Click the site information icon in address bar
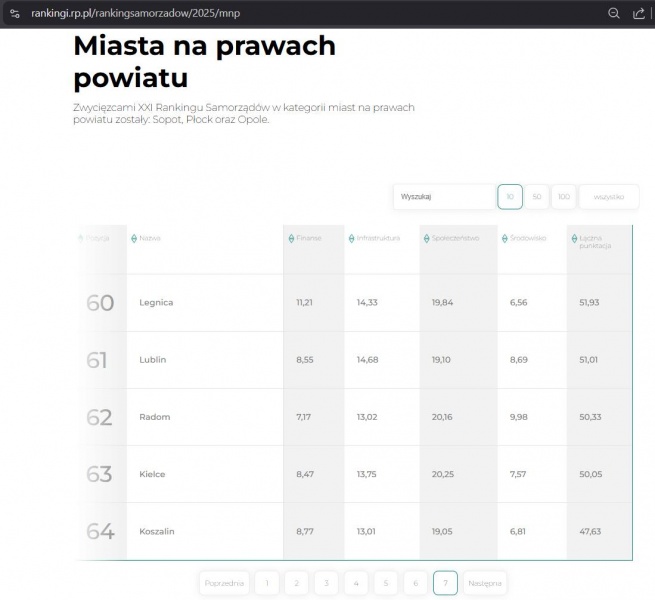 click(14, 13)
